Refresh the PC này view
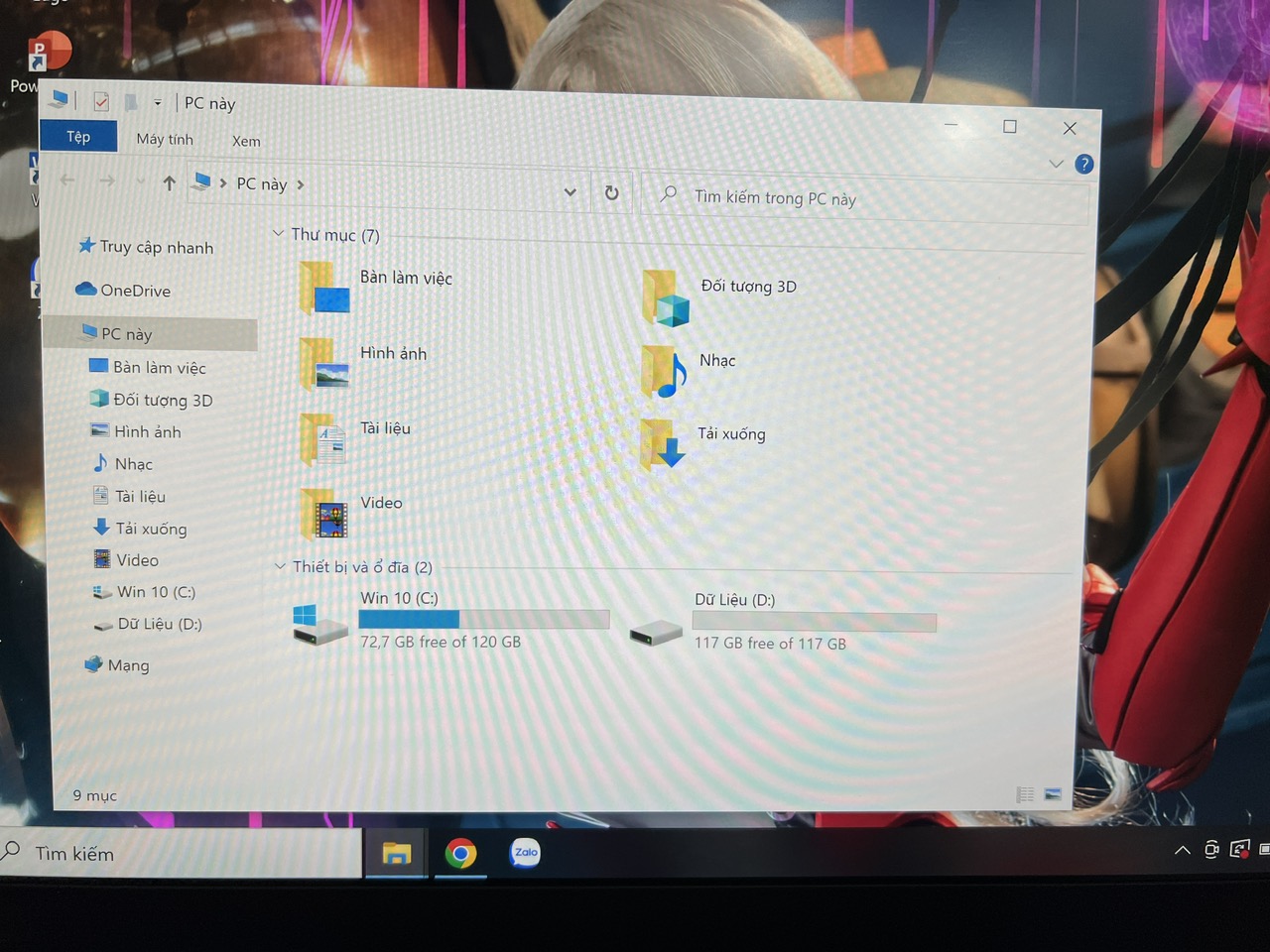This screenshot has width=1270, height=952. [x=612, y=193]
